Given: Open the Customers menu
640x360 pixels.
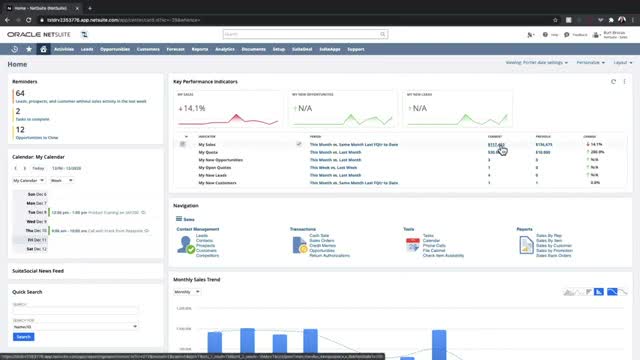Looking at the screenshot, I should 148,49.
